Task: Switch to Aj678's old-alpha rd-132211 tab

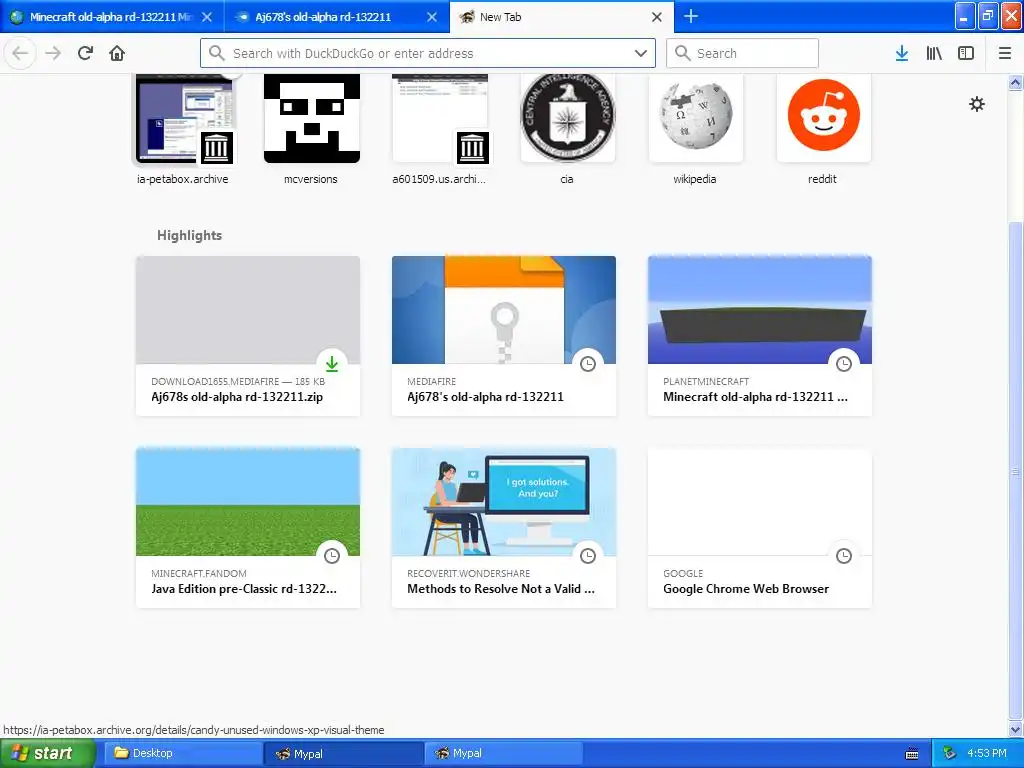Action: click(x=336, y=17)
